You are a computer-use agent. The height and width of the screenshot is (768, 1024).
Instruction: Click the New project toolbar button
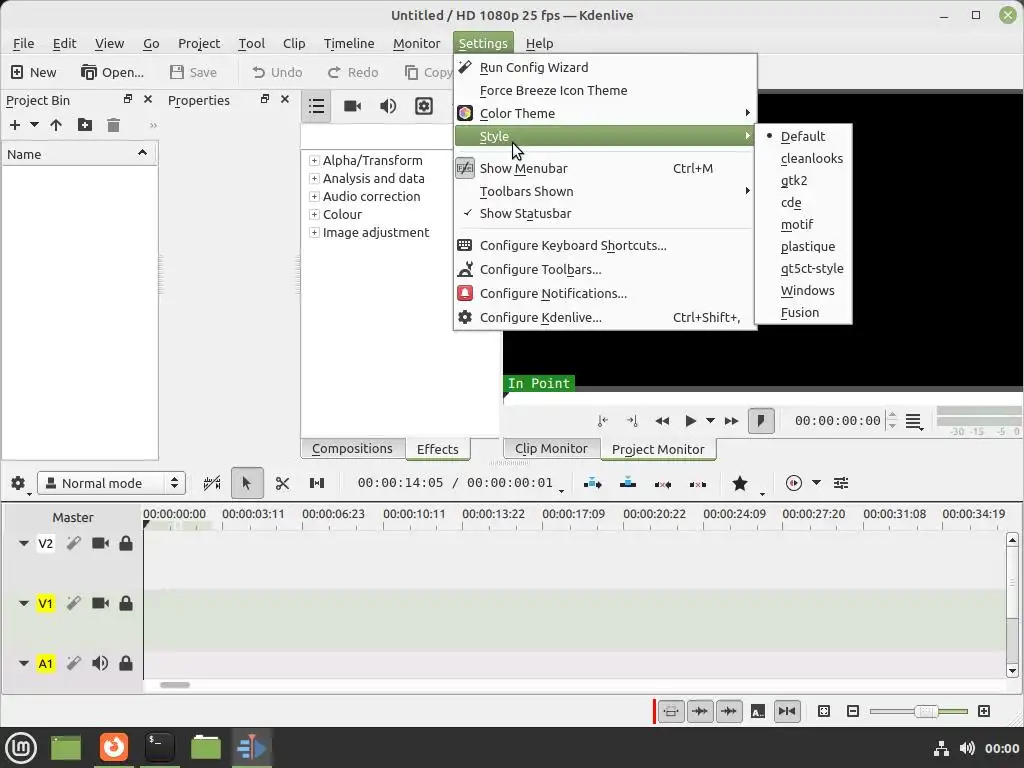(34, 72)
